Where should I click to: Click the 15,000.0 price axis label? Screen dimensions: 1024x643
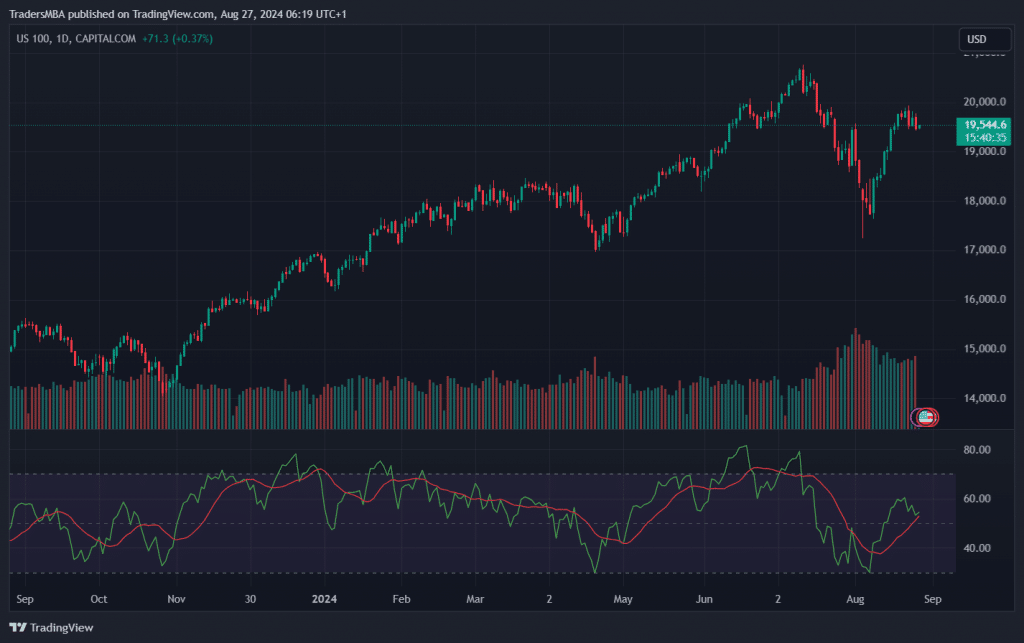(x=981, y=349)
